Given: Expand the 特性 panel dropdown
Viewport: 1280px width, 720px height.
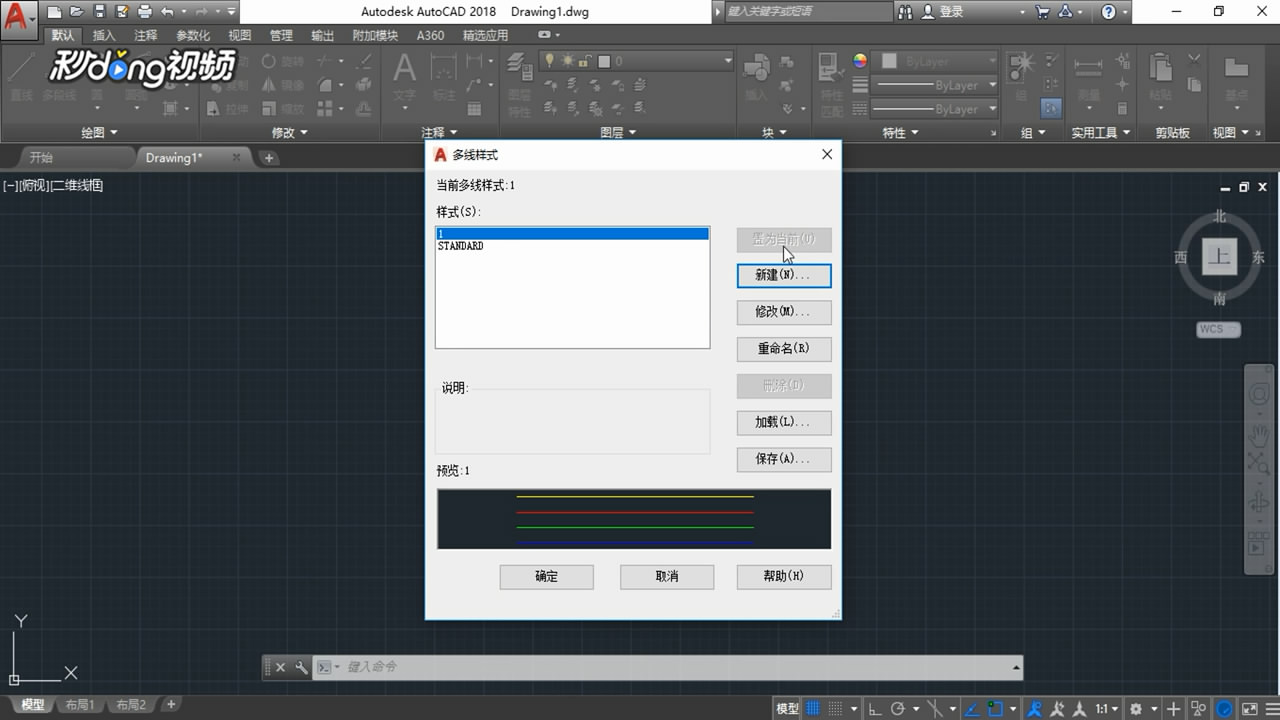Looking at the screenshot, I should 901,132.
